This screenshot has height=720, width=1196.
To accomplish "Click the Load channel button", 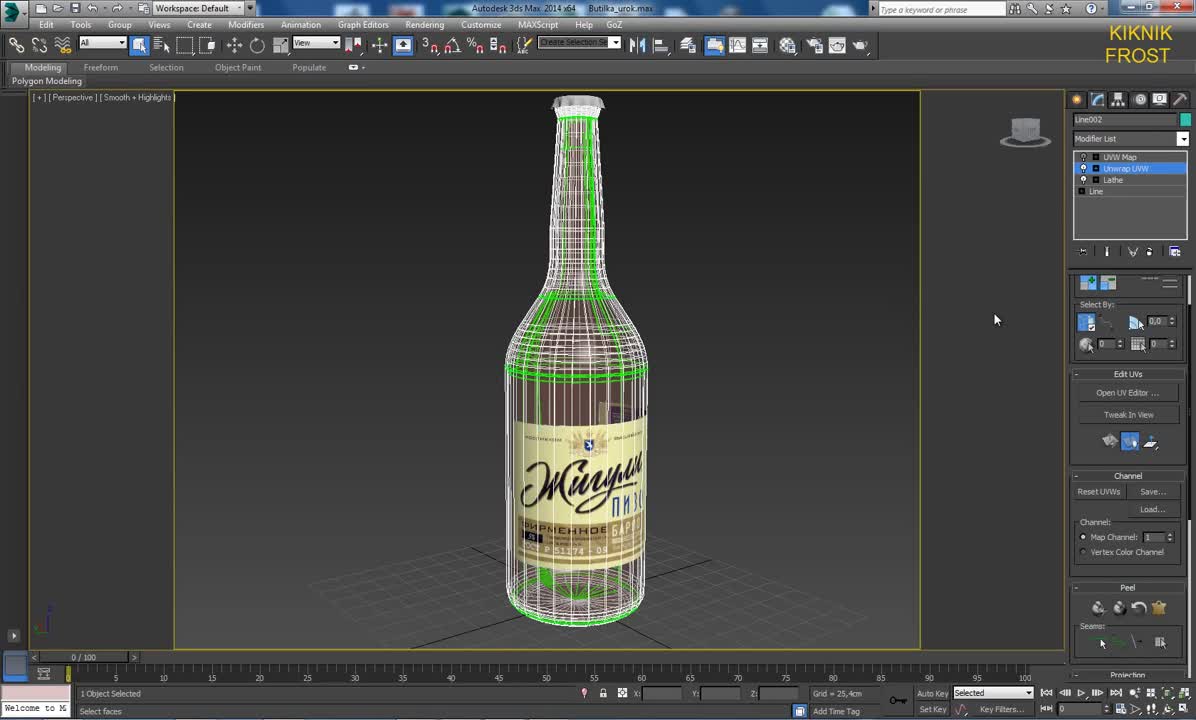I will (x=1153, y=509).
